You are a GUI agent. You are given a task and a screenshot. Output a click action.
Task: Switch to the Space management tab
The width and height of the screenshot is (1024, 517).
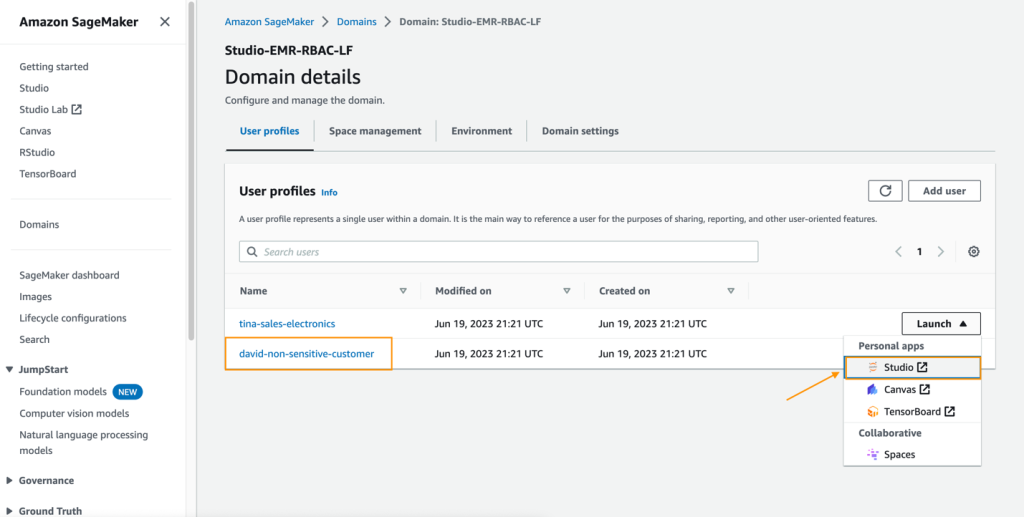coord(375,131)
